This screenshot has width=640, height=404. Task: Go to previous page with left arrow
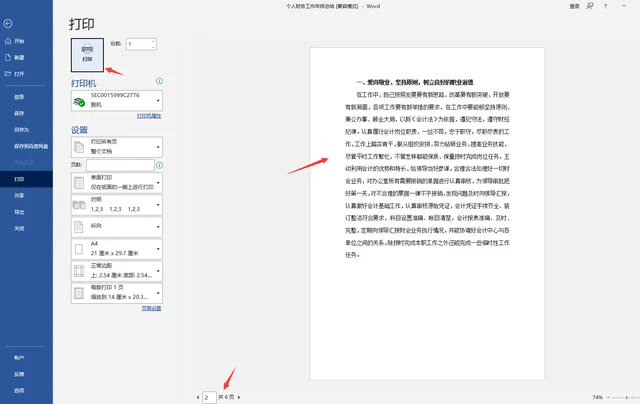[198, 397]
